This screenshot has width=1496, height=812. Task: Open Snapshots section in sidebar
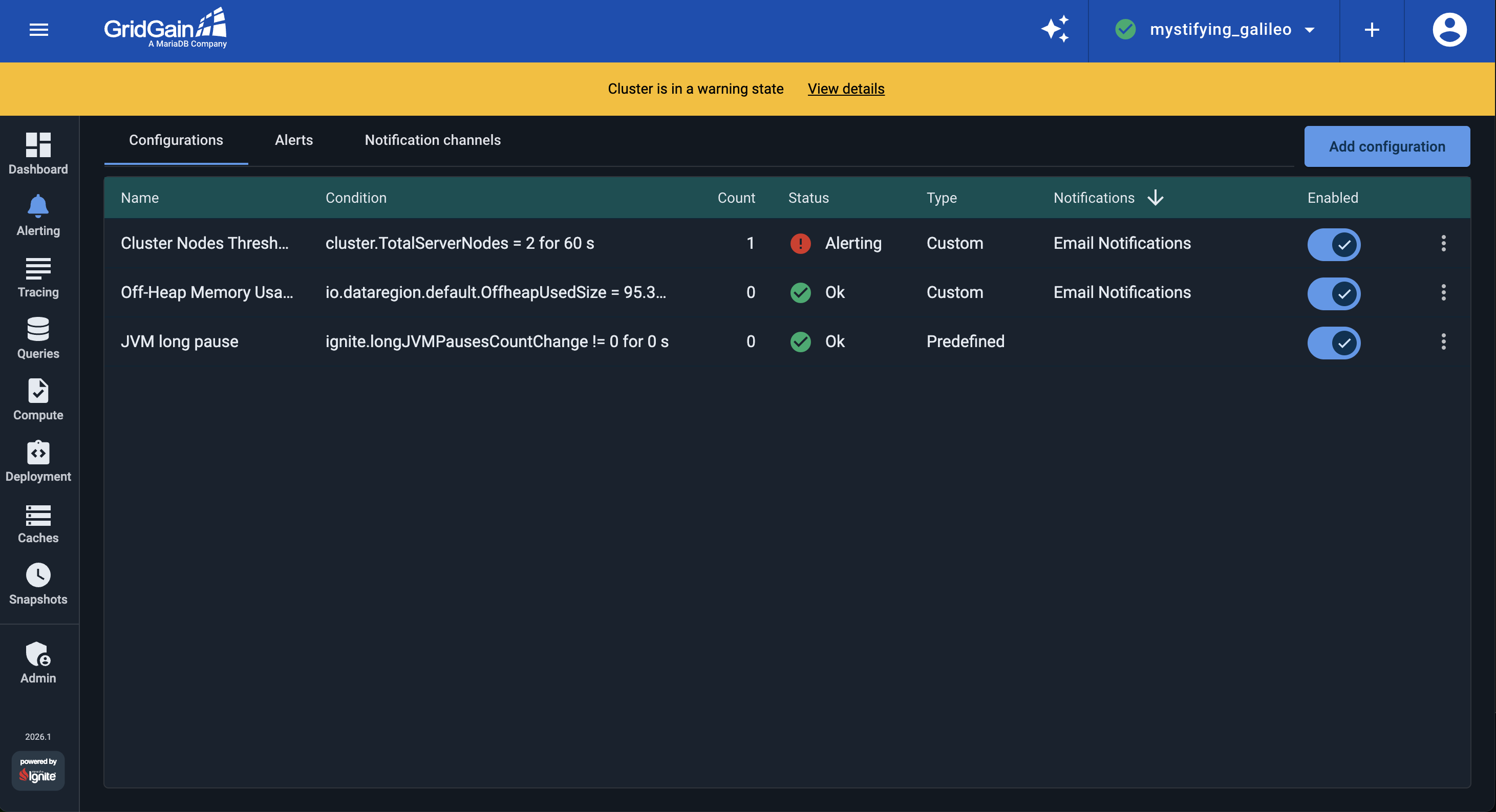coord(38,584)
